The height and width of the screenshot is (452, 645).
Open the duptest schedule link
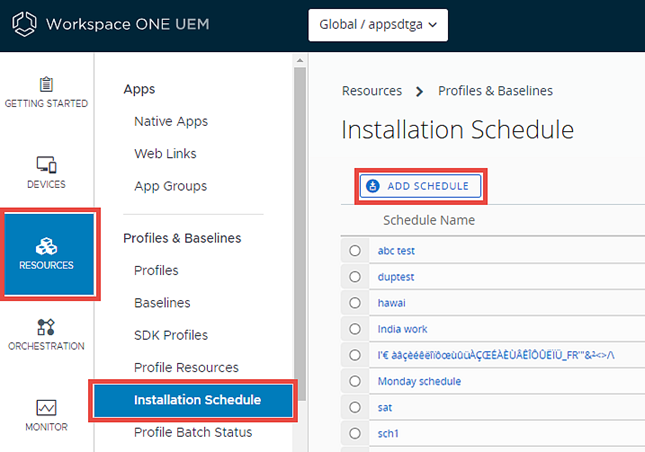[x=396, y=277]
